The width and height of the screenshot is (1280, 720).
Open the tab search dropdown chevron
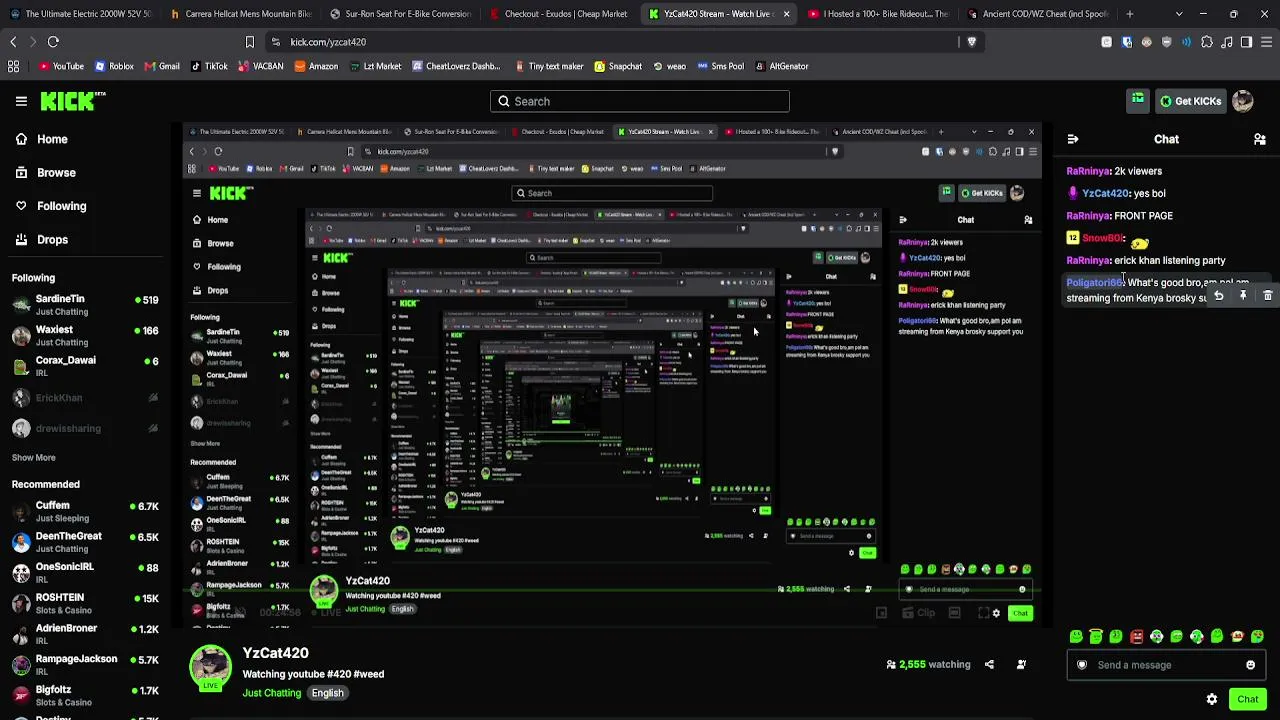coord(1179,14)
